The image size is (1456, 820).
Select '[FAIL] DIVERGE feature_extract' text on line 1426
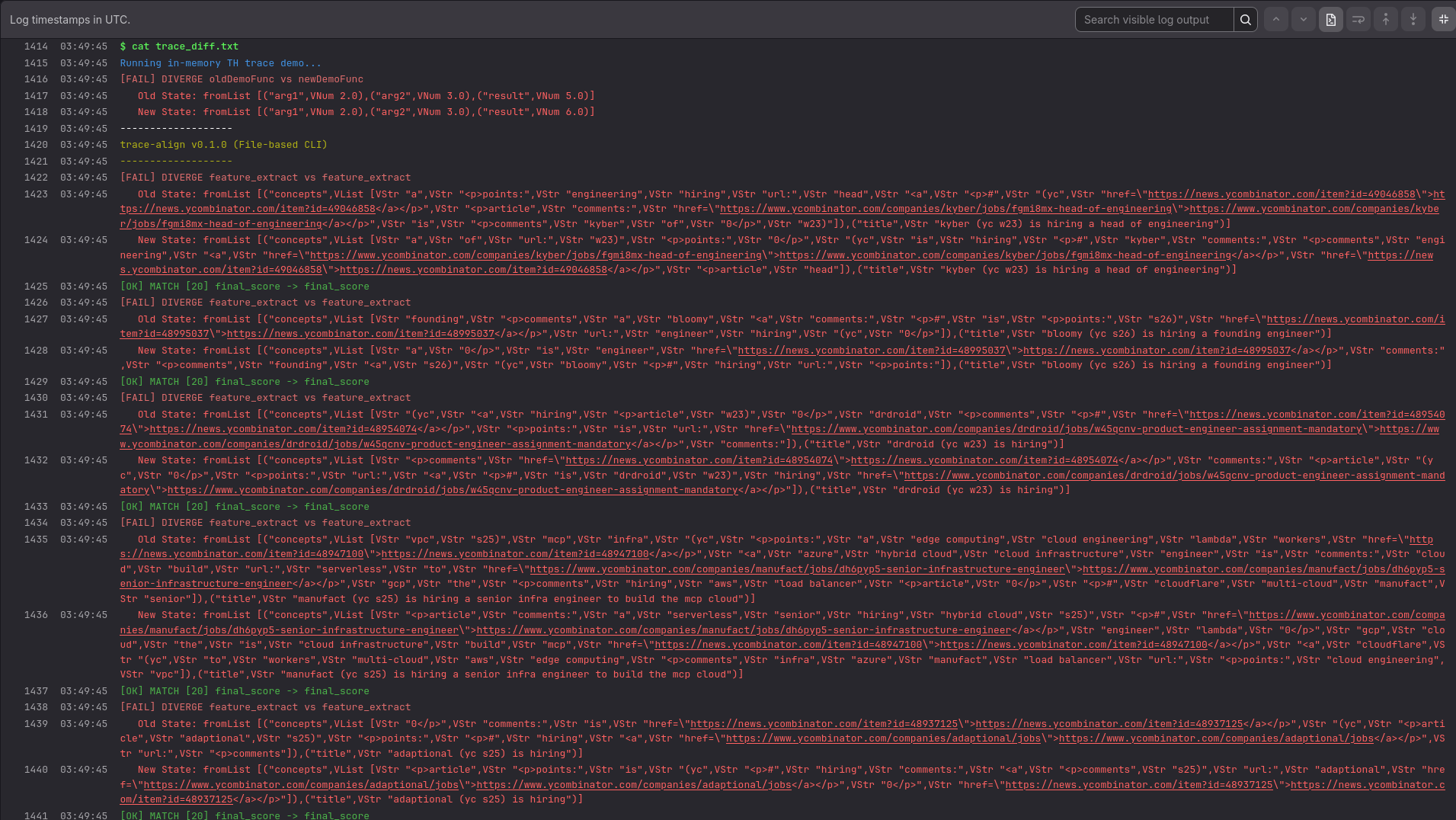click(x=209, y=303)
